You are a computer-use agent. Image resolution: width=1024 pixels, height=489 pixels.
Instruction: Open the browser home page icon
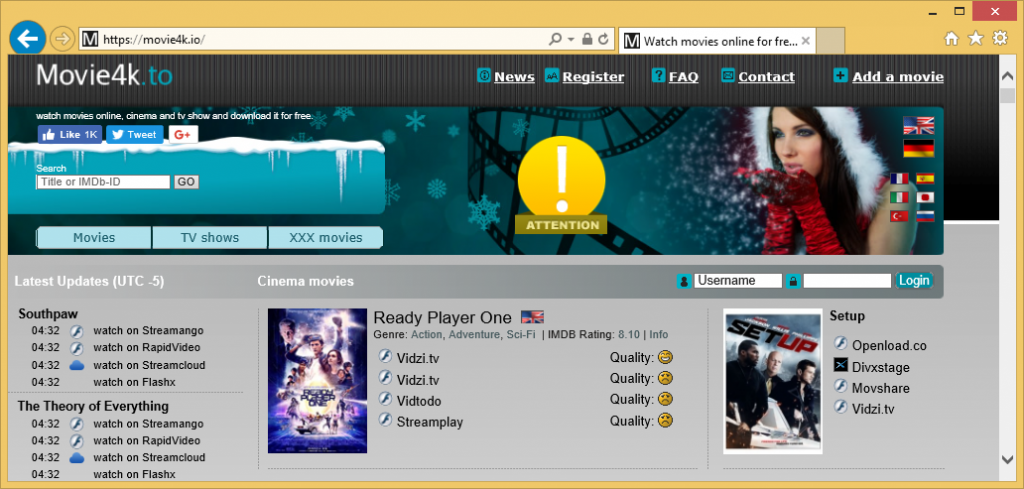point(951,39)
